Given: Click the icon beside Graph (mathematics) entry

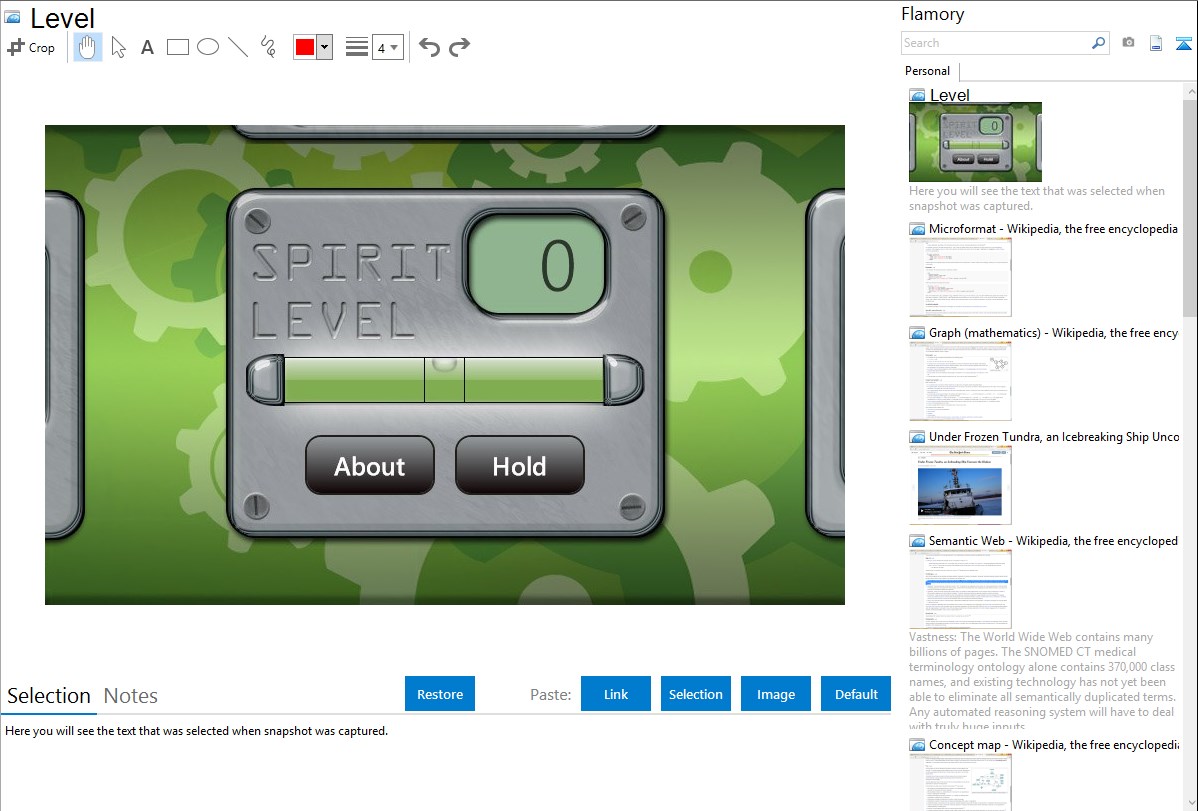Looking at the screenshot, I should tap(917, 333).
